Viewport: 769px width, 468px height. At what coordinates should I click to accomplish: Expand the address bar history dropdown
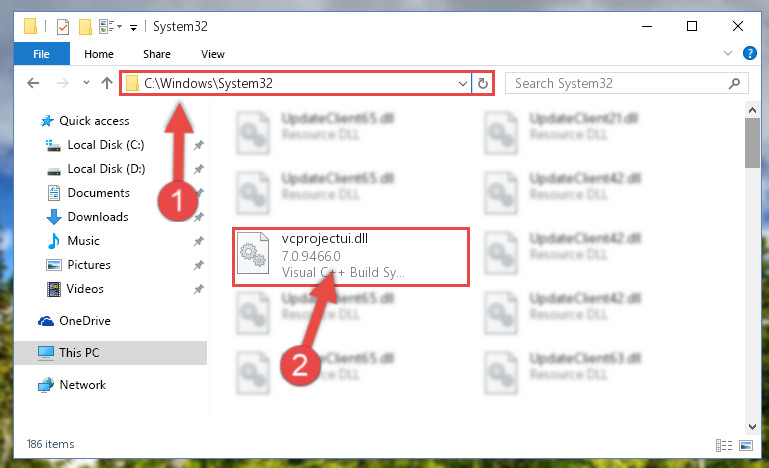point(462,83)
